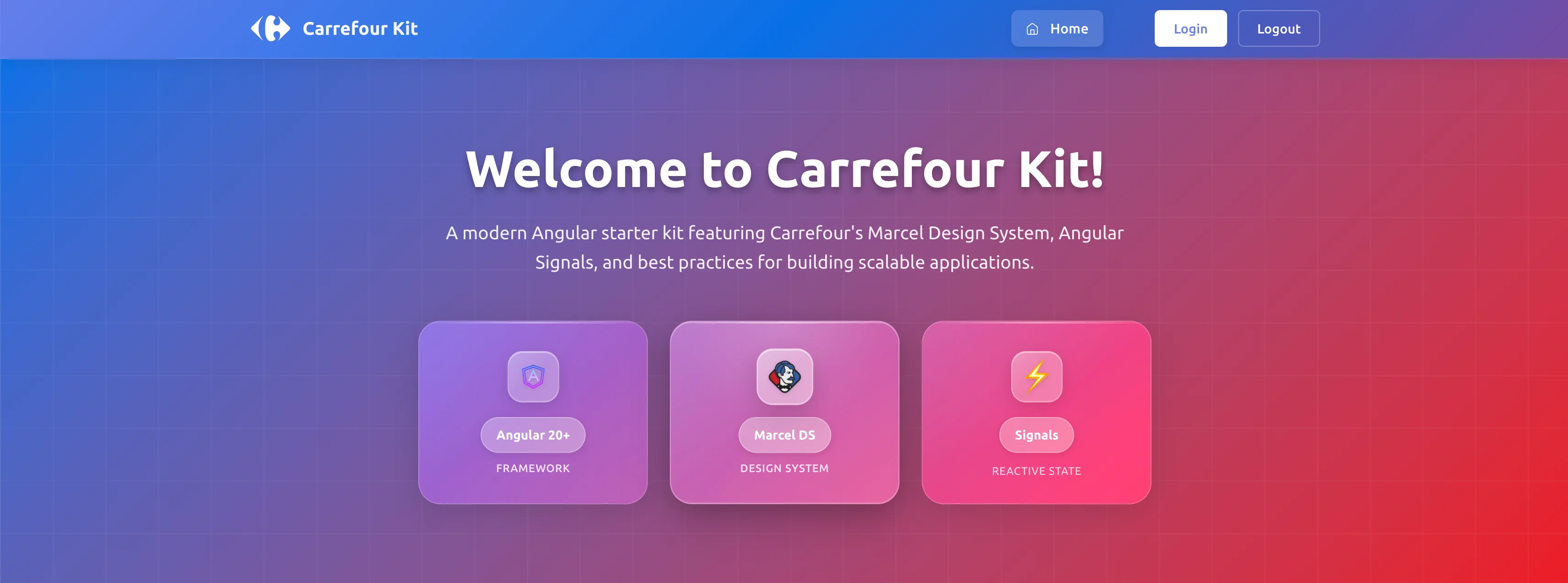Click the starter kit description paragraph
The width and height of the screenshot is (1568, 583).
coord(784,247)
